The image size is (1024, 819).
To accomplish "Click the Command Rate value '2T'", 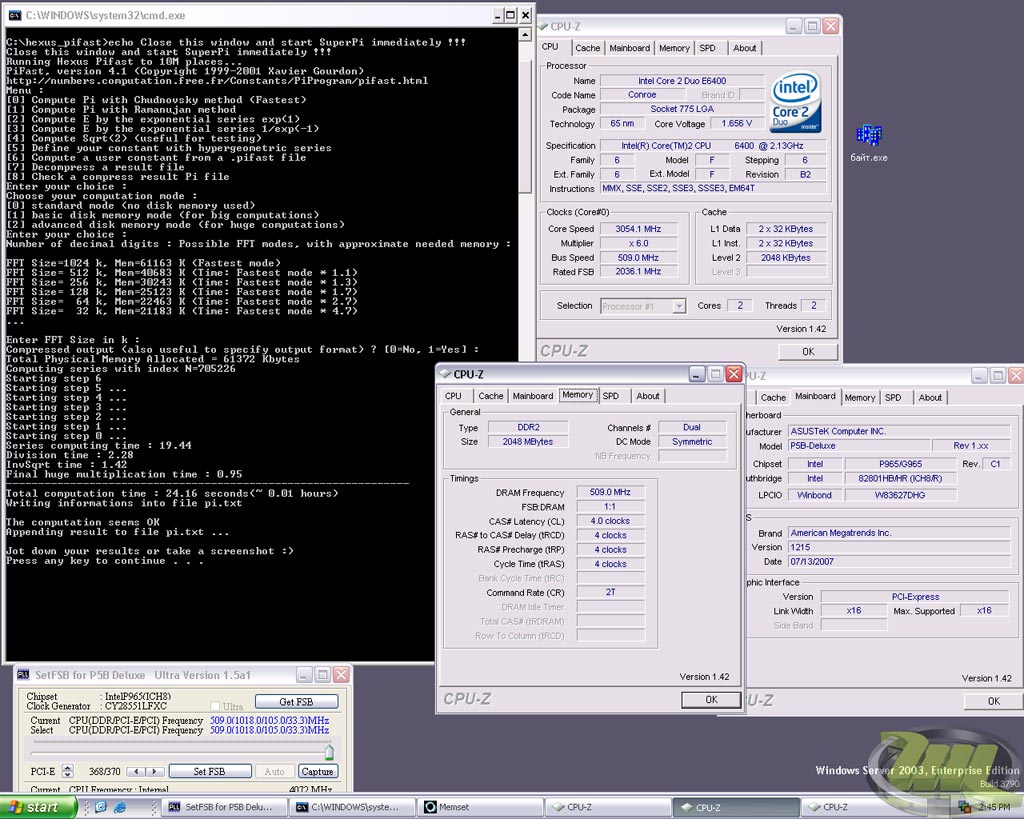I will (610, 592).
